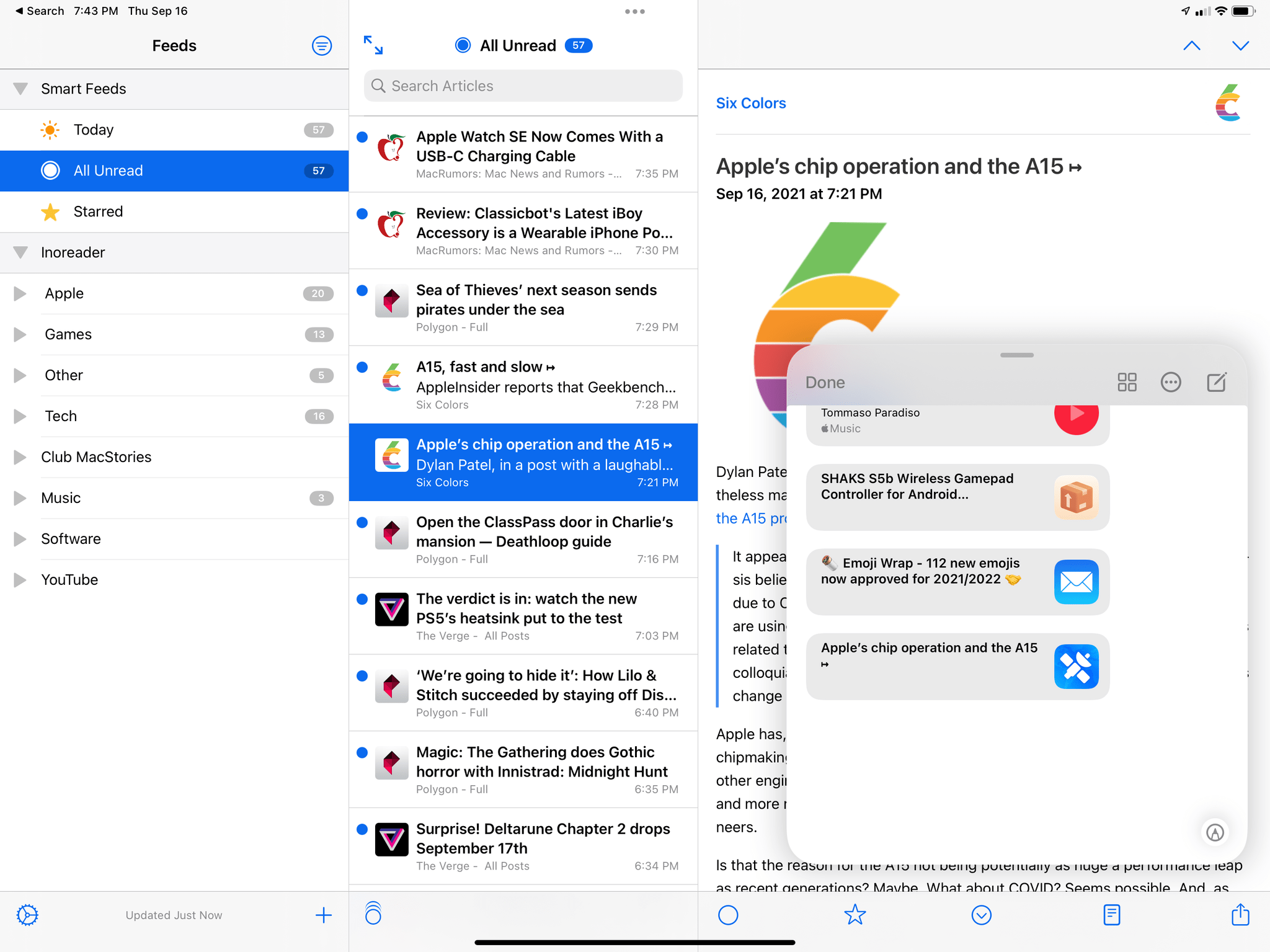Toggle unread dot on Deathloop guide article
The width and height of the screenshot is (1270, 952).
(363, 522)
